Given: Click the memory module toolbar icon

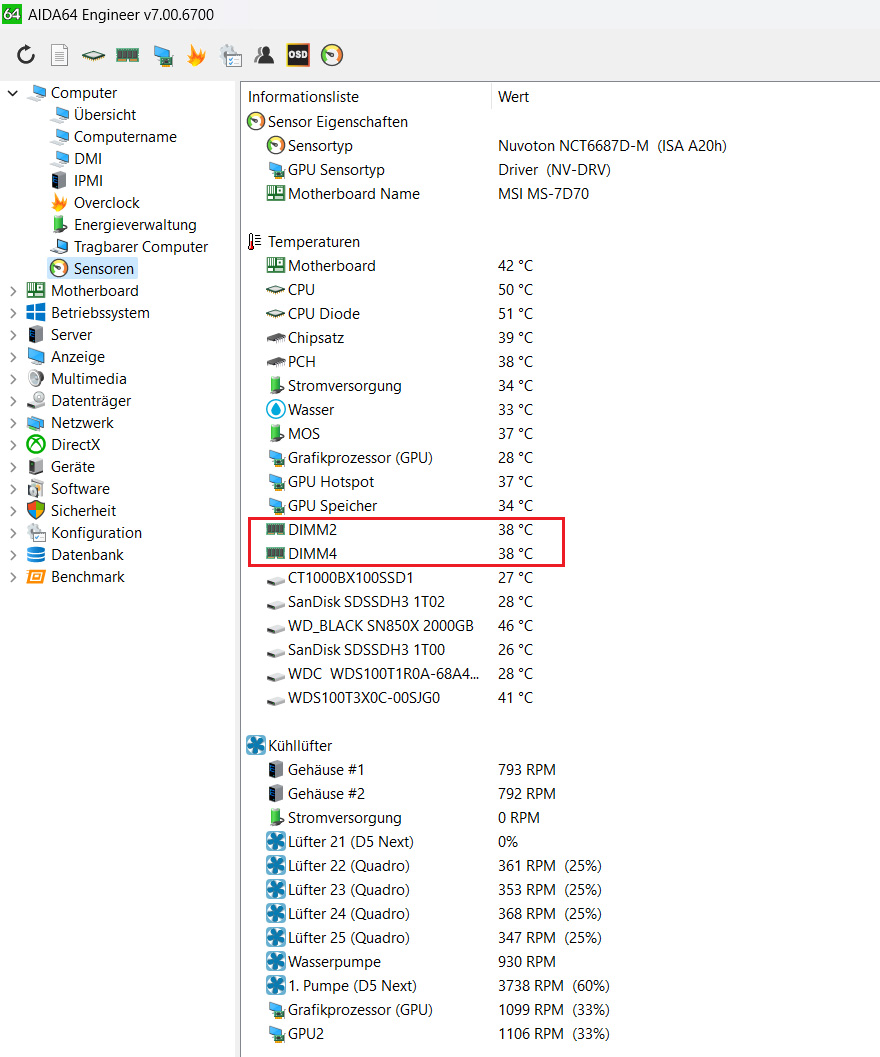Looking at the screenshot, I should (x=127, y=55).
